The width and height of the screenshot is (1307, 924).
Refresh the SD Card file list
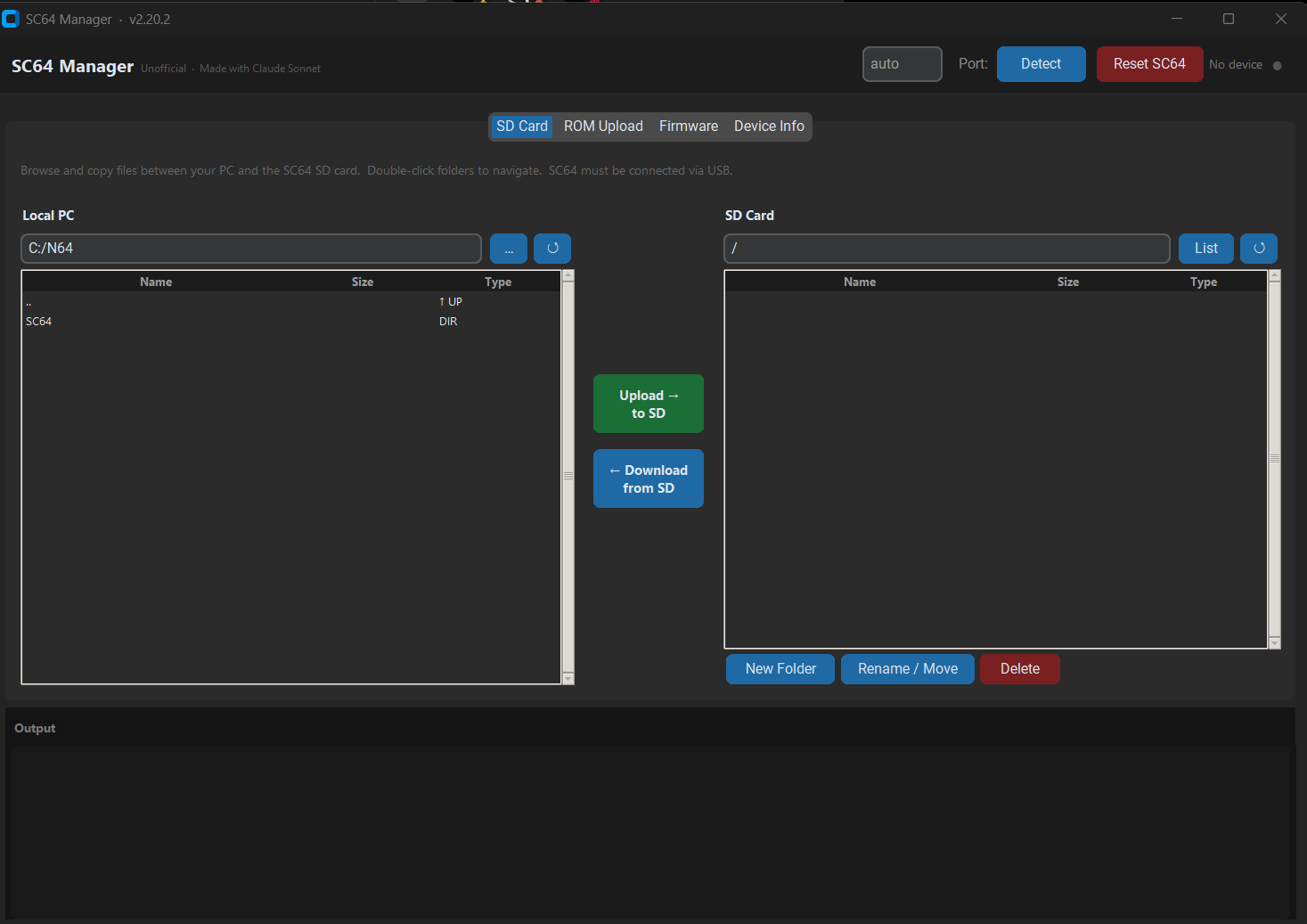1259,249
